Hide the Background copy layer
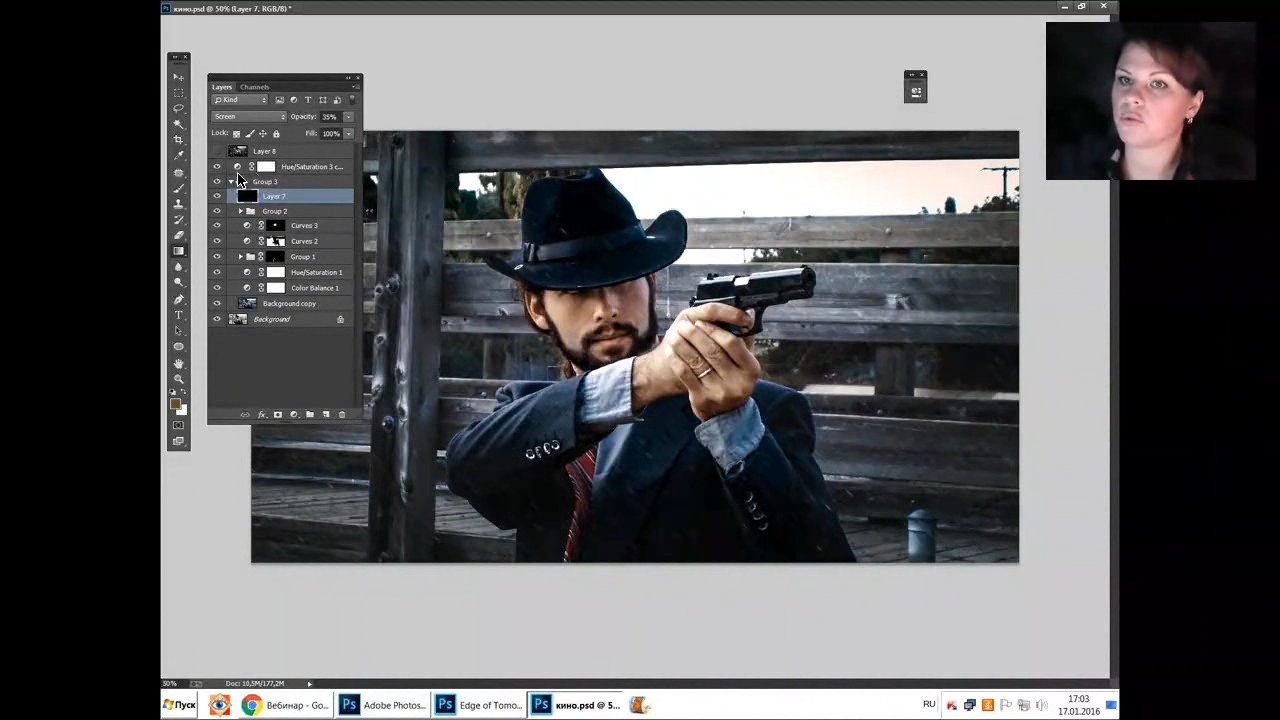This screenshot has height=720, width=1280. (x=217, y=303)
